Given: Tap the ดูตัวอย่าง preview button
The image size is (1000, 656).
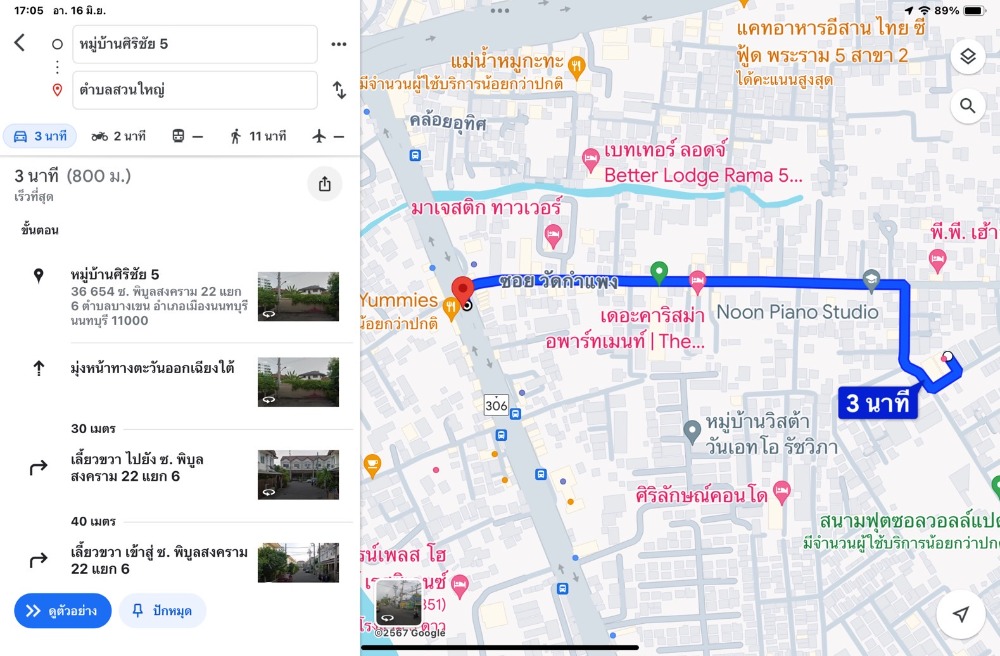Looking at the screenshot, I should (x=62, y=610).
